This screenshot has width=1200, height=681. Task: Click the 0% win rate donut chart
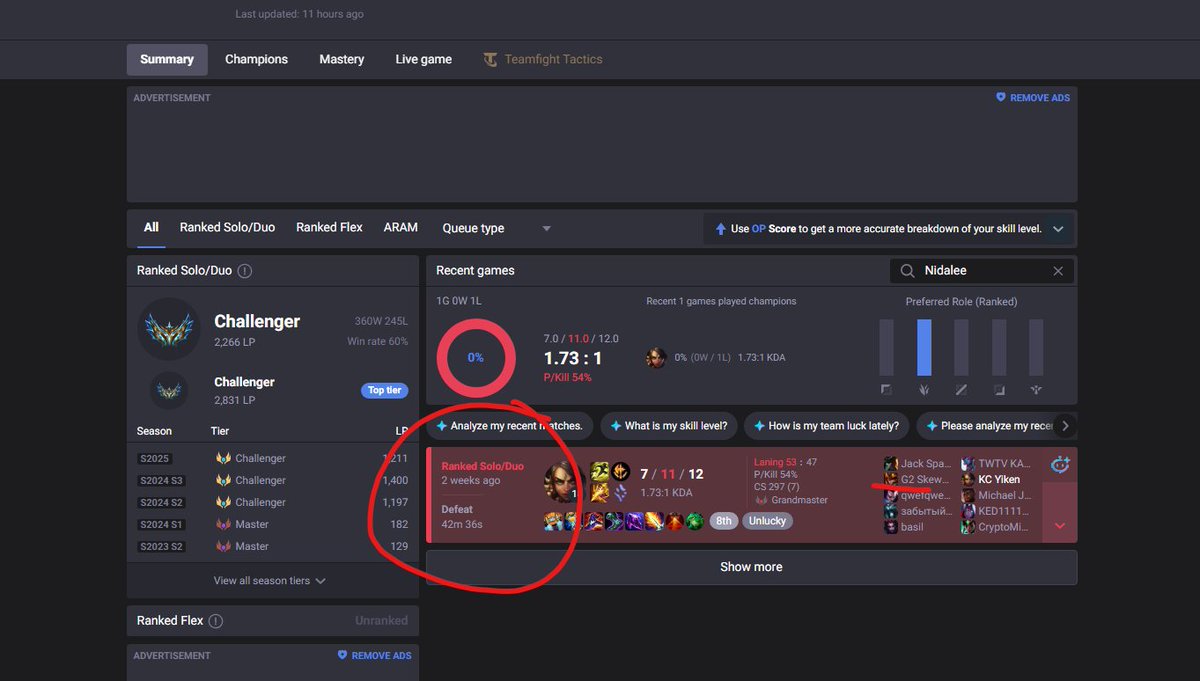tap(475, 357)
